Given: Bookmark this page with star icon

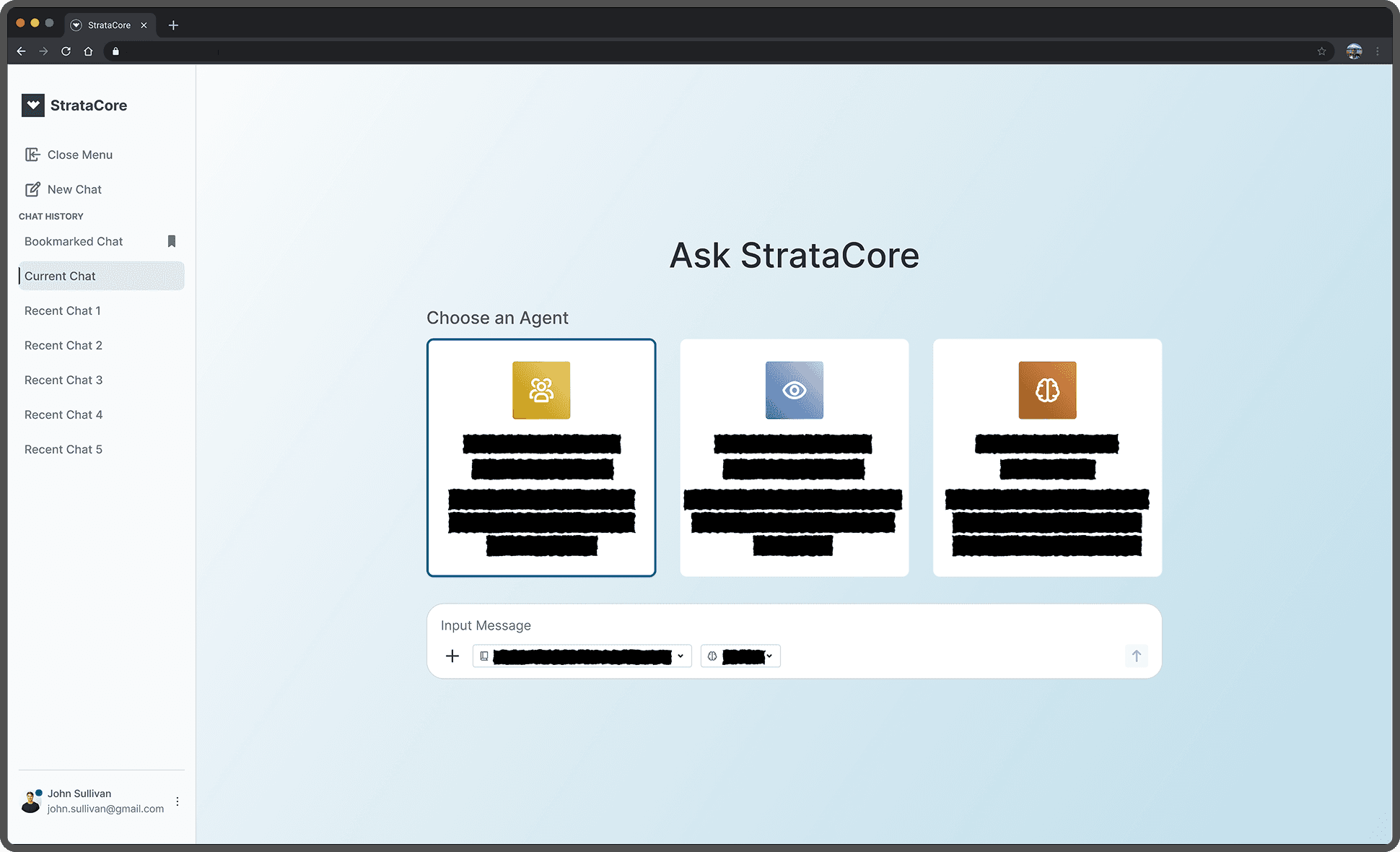Looking at the screenshot, I should pyautogui.click(x=1321, y=51).
